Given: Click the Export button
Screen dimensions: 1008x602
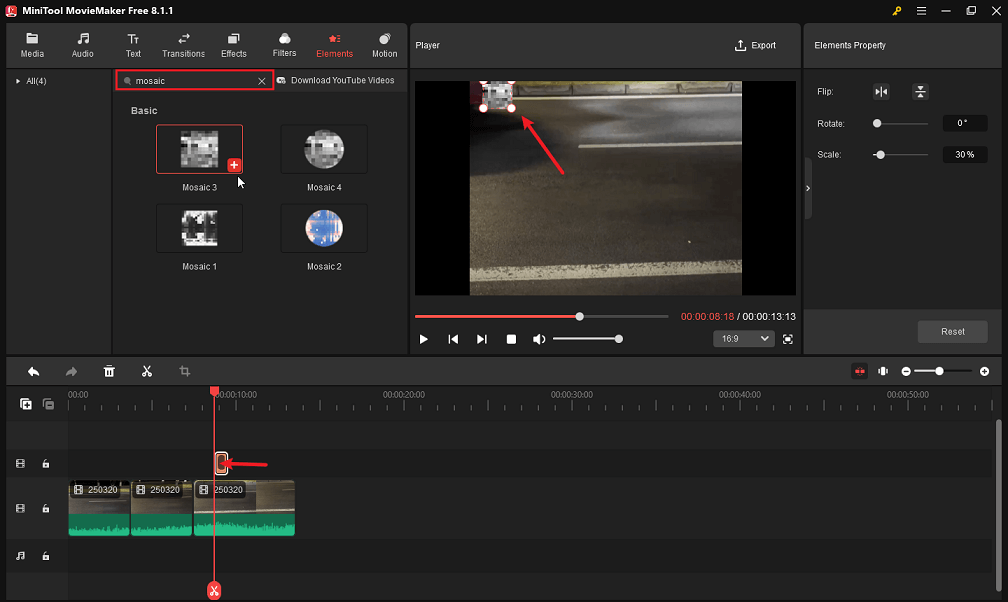Looking at the screenshot, I should click(755, 46).
